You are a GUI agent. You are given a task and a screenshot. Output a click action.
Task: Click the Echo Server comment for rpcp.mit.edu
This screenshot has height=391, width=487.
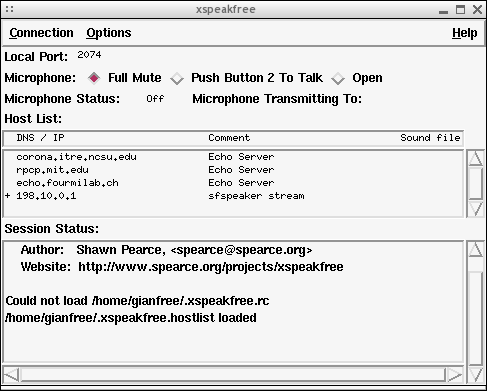tap(241, 170)
